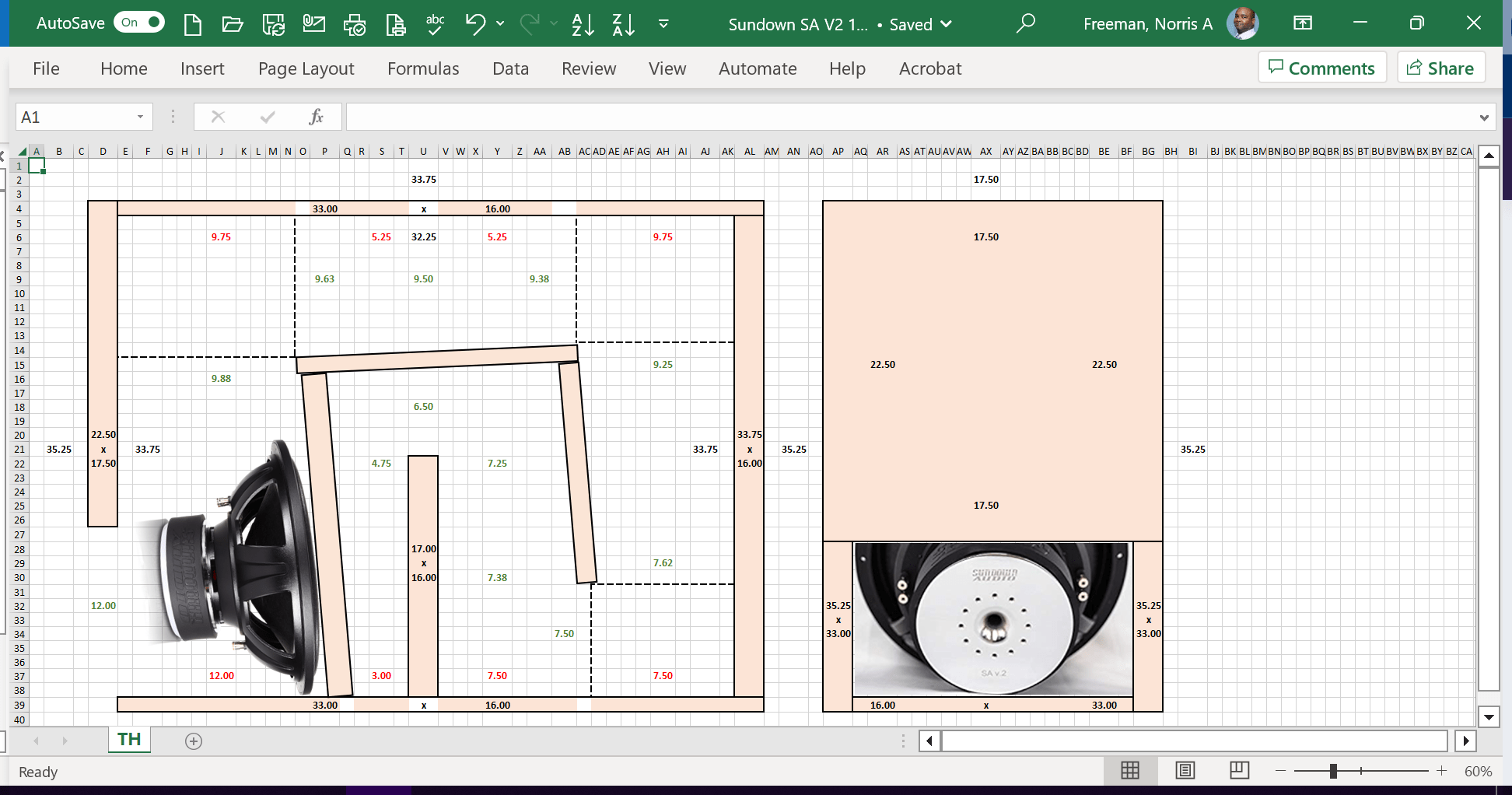Click the Enter checkmark icon

tap(268, 117)
